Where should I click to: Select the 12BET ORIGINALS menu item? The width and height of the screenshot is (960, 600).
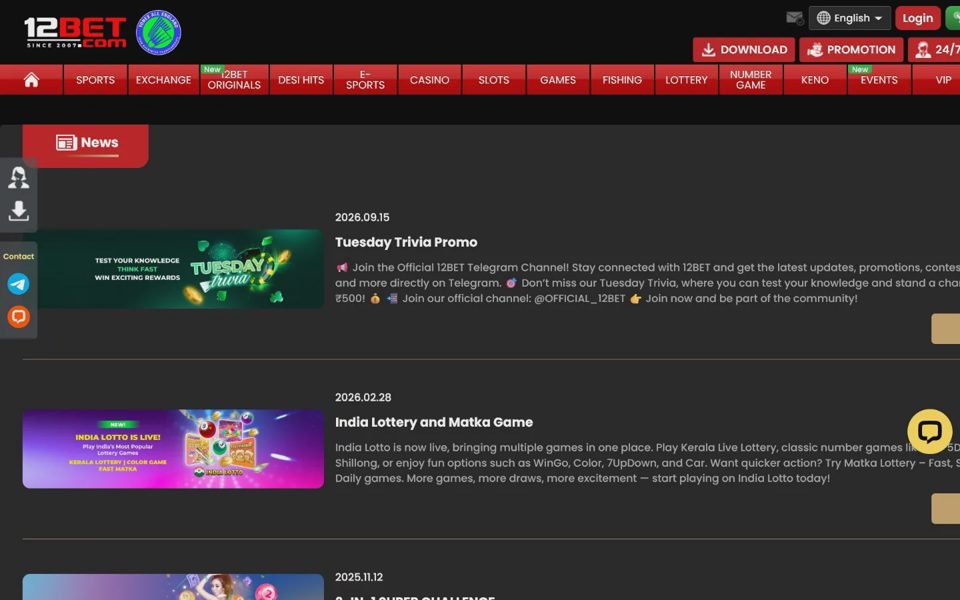(234, 80)
